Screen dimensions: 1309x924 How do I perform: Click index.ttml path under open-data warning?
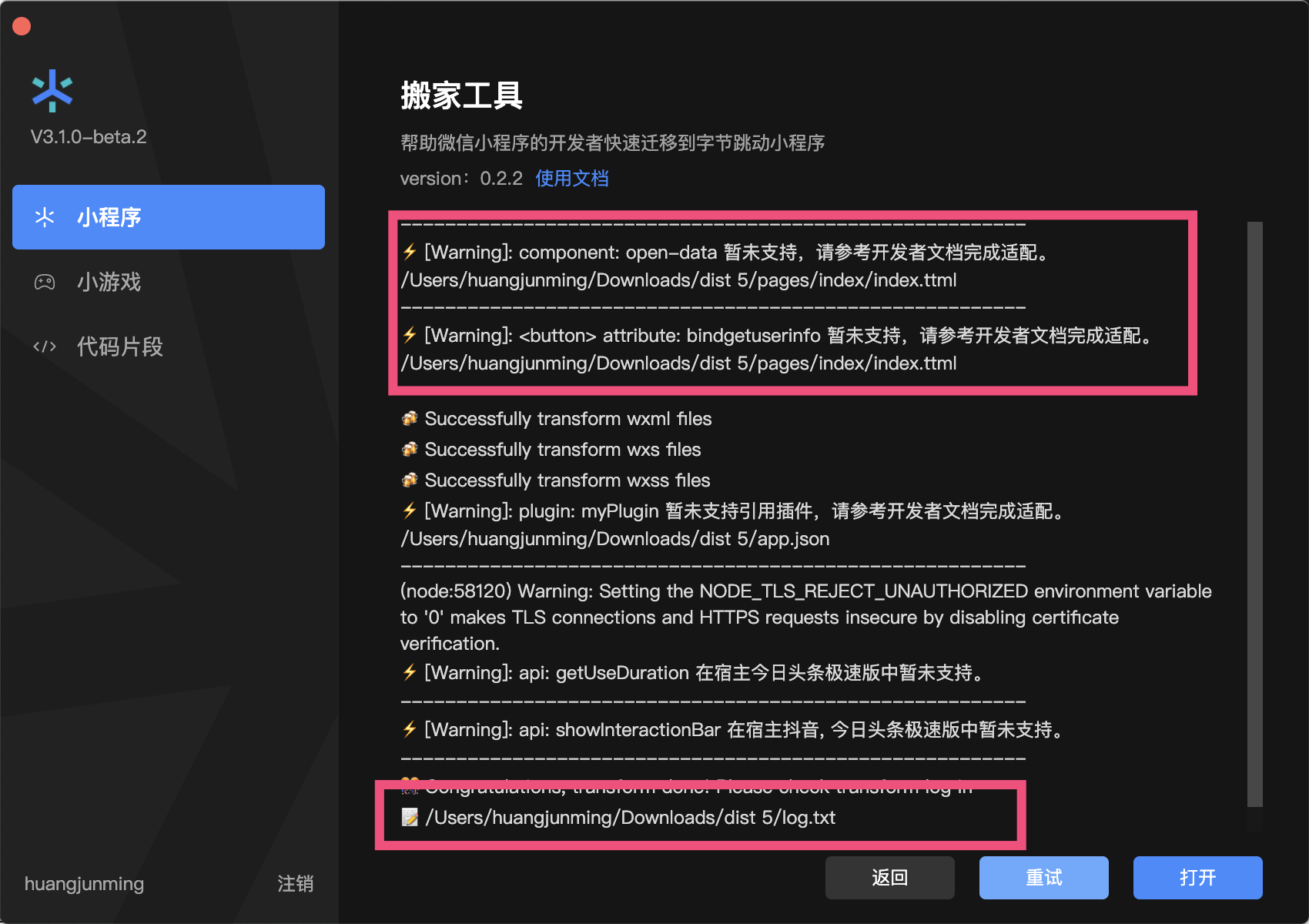(x=678, y=280)
